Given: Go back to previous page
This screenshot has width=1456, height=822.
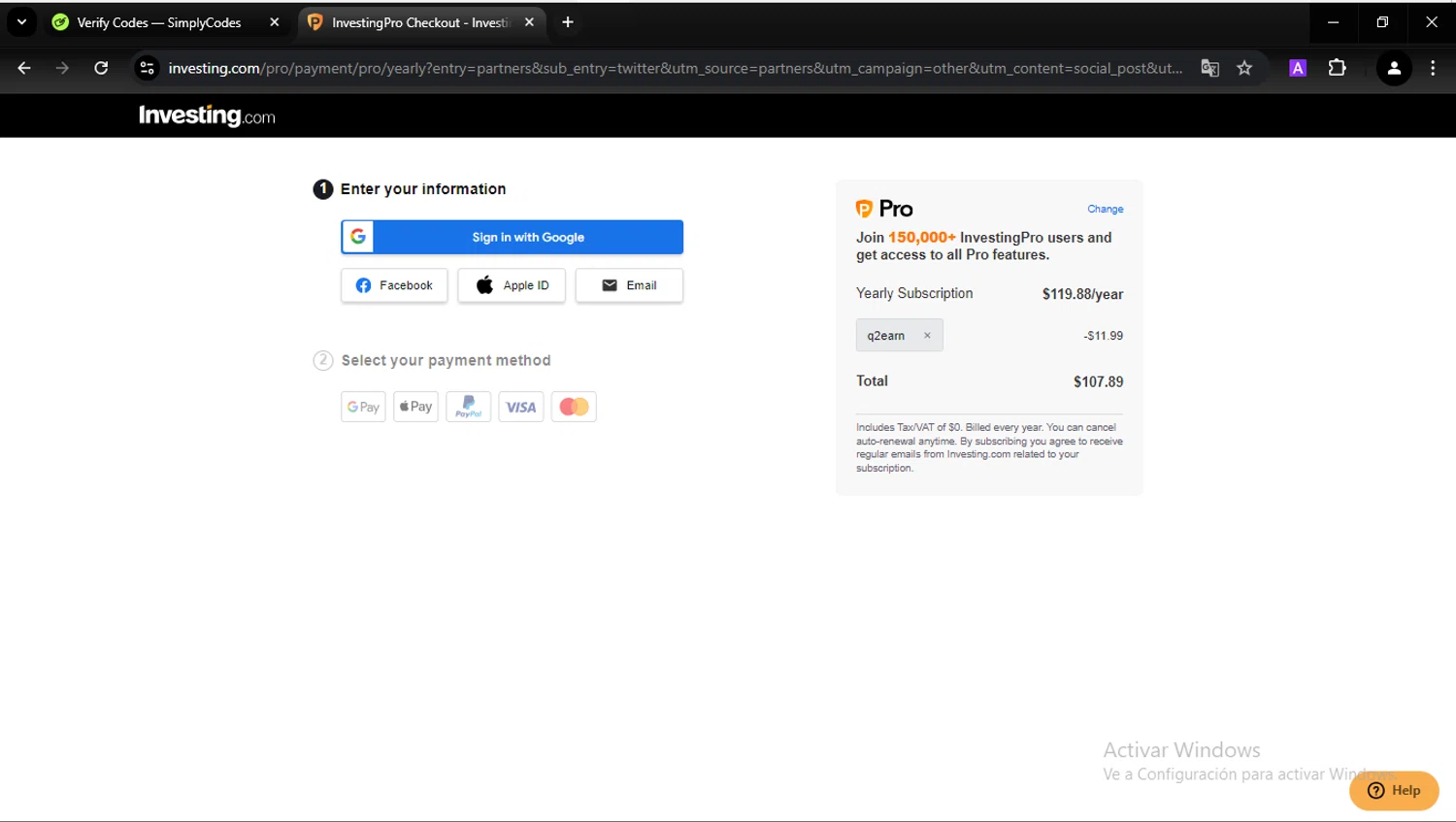Looking at the screenshot, I should coord(24,68).
